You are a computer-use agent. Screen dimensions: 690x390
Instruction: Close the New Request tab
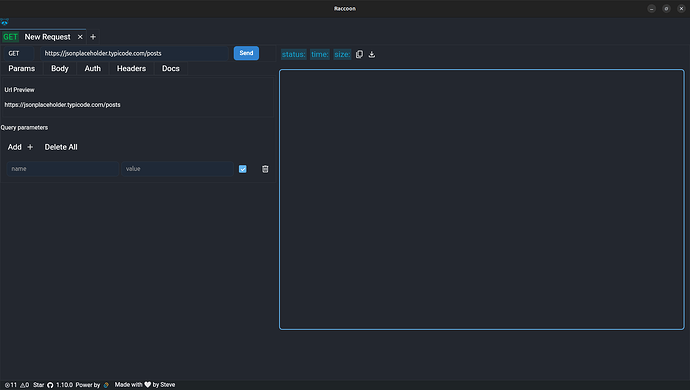pyautogui.click(x=80, y=37)
